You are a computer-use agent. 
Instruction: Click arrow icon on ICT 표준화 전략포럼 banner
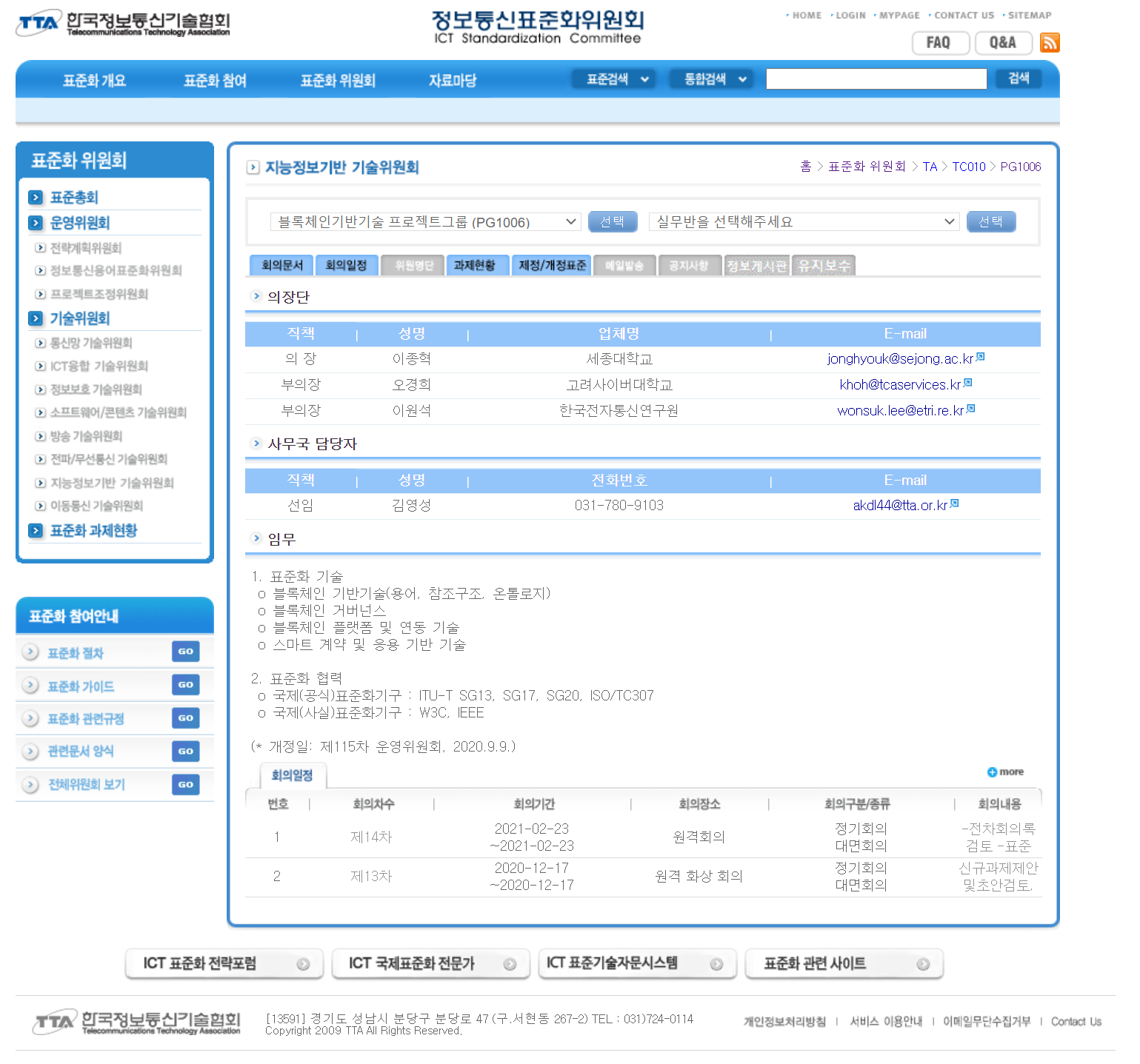point(303,964)
